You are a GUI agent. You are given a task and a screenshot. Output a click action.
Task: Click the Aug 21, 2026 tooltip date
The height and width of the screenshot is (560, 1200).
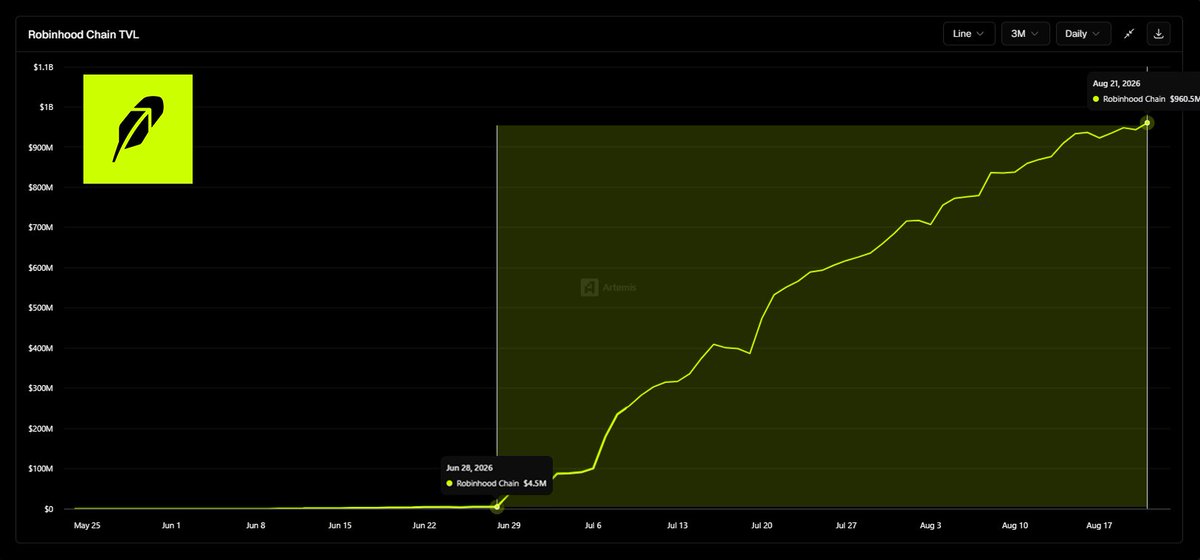click(x=1117, y=84)
